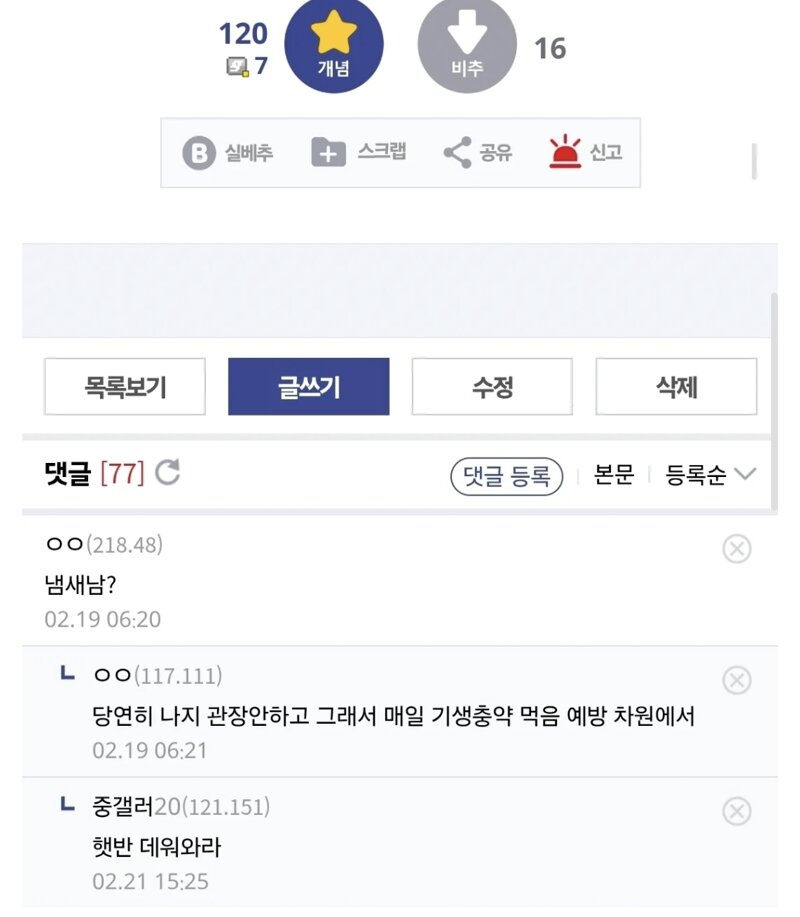Open the 목록보기 post list
This screenshot has width=800, height=917.
(125, 387)
